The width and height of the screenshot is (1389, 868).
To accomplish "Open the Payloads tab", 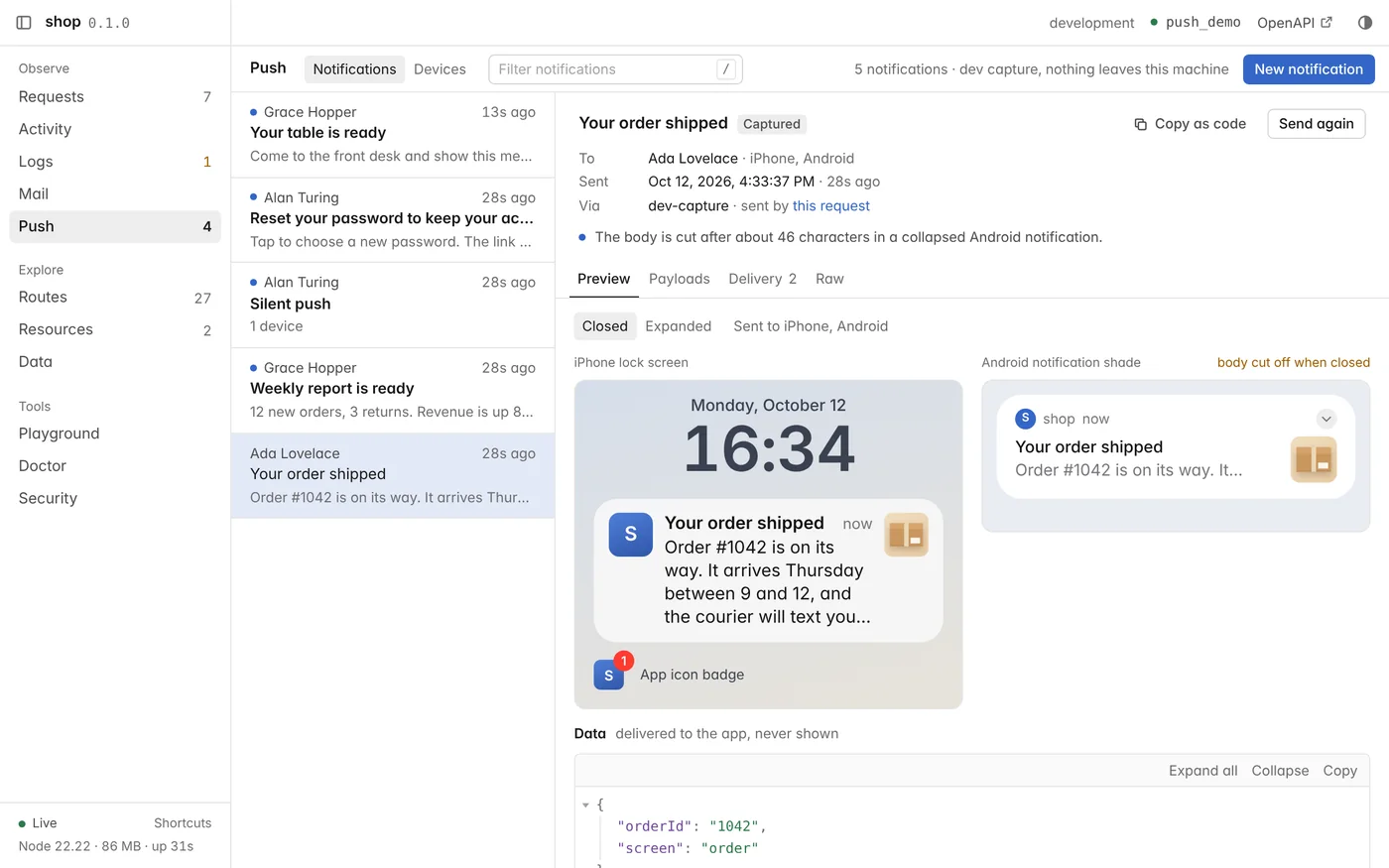I will coord(679,279).
